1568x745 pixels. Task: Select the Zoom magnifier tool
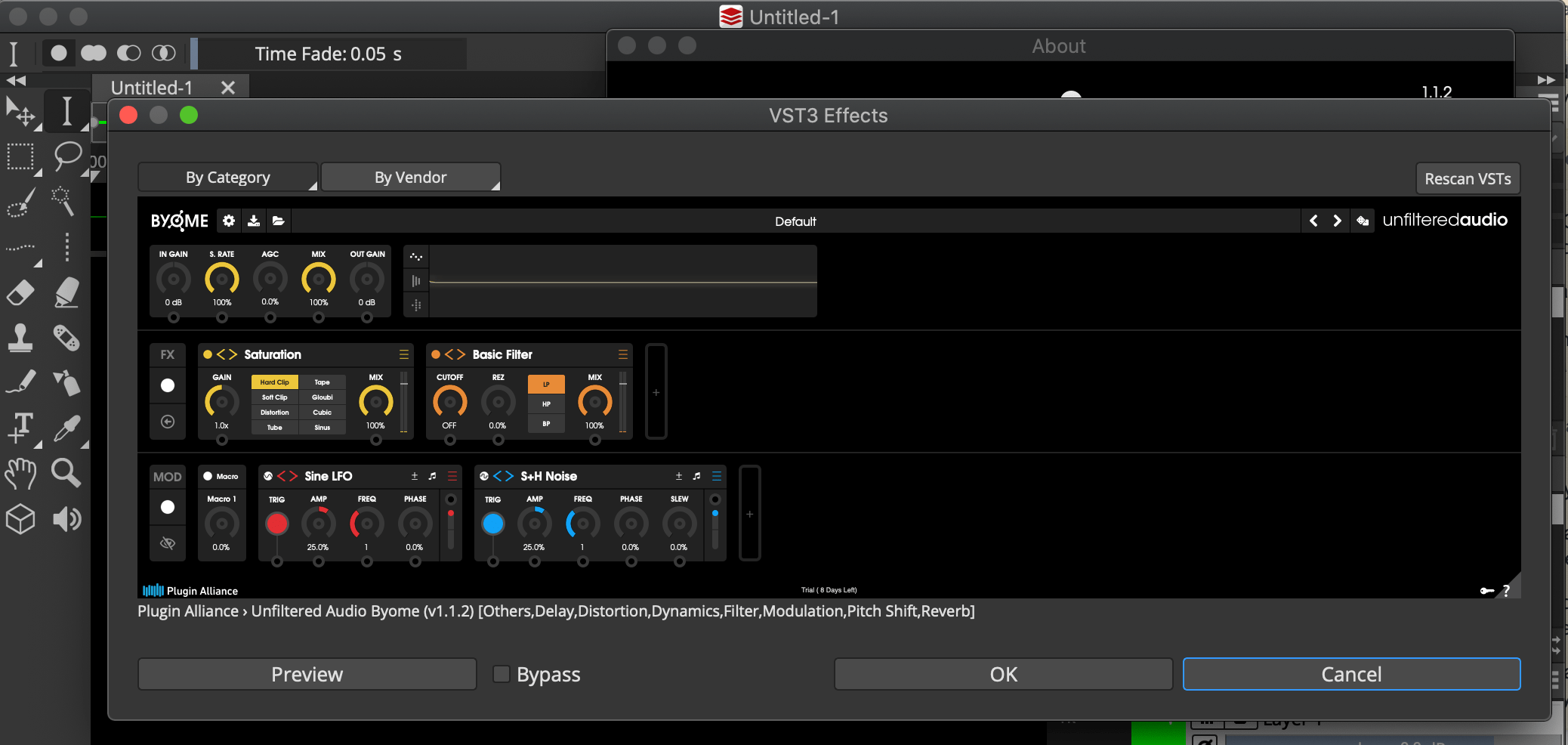[x=66, y=473]
